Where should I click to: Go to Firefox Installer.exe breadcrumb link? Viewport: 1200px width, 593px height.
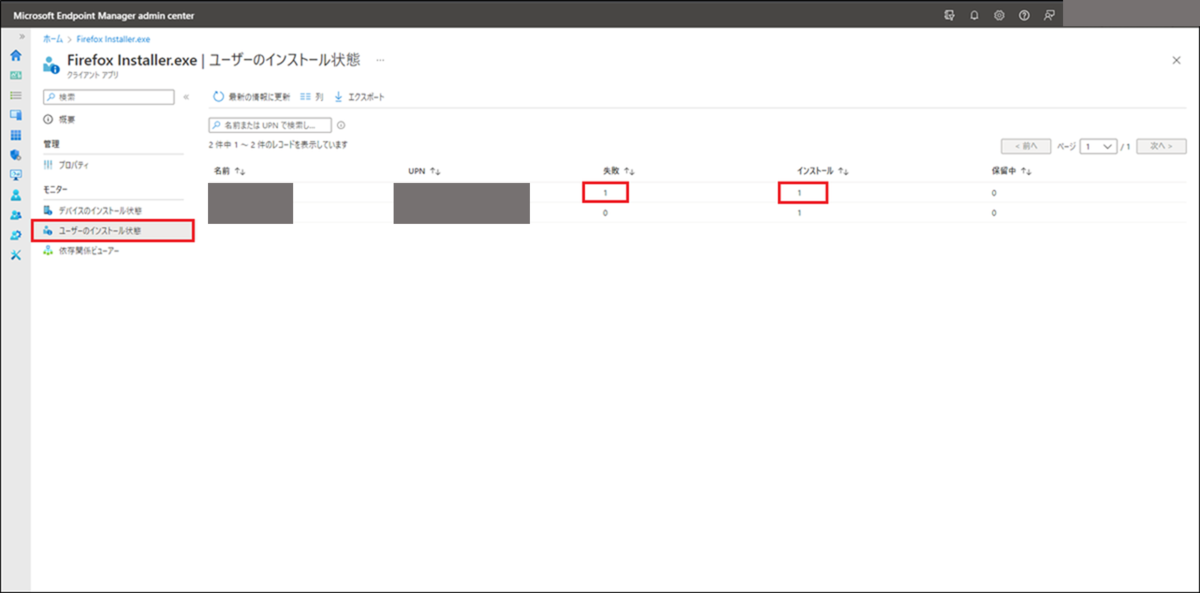(x=113, y=38)
